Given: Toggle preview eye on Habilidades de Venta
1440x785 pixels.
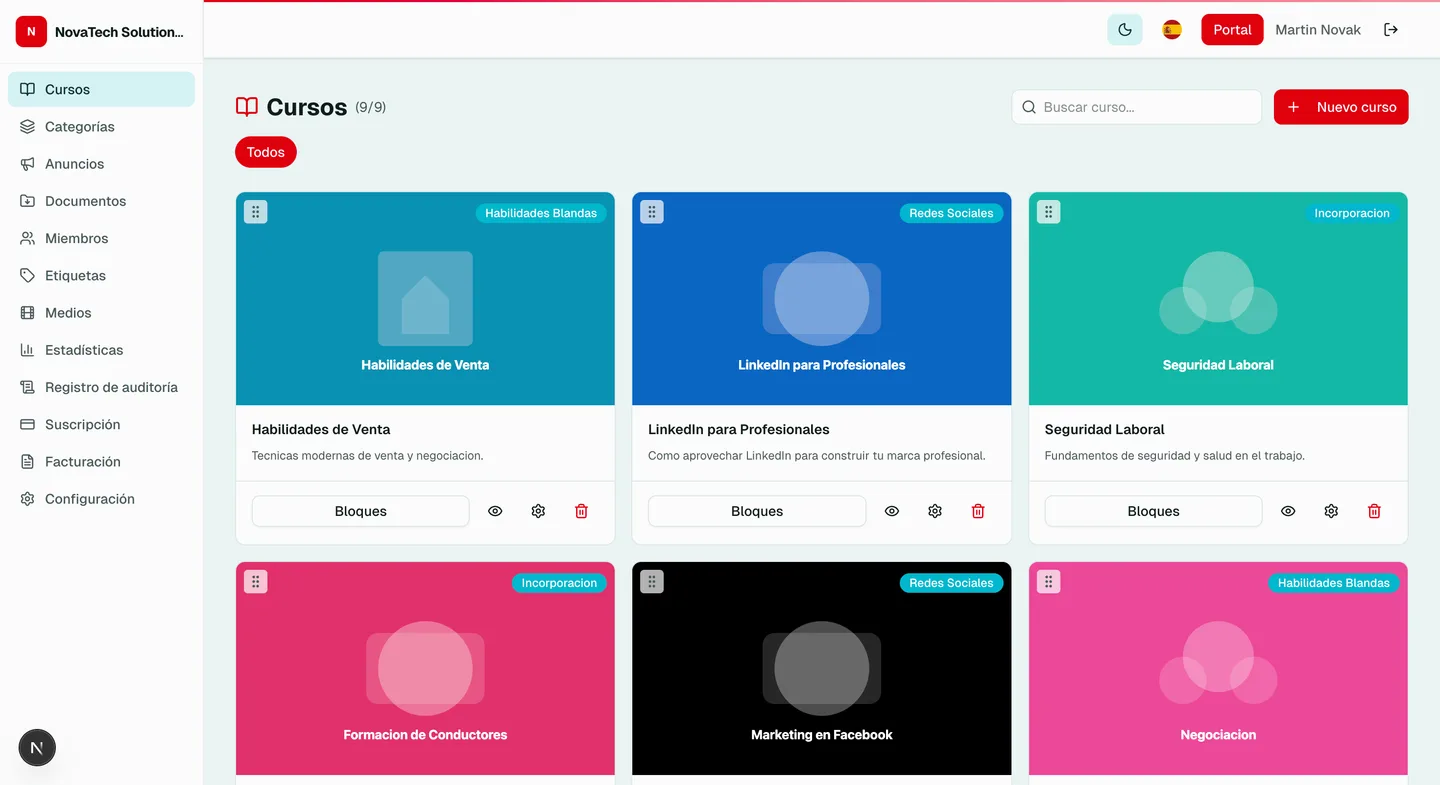Looking at the screenshot, I should coord(494,510).
